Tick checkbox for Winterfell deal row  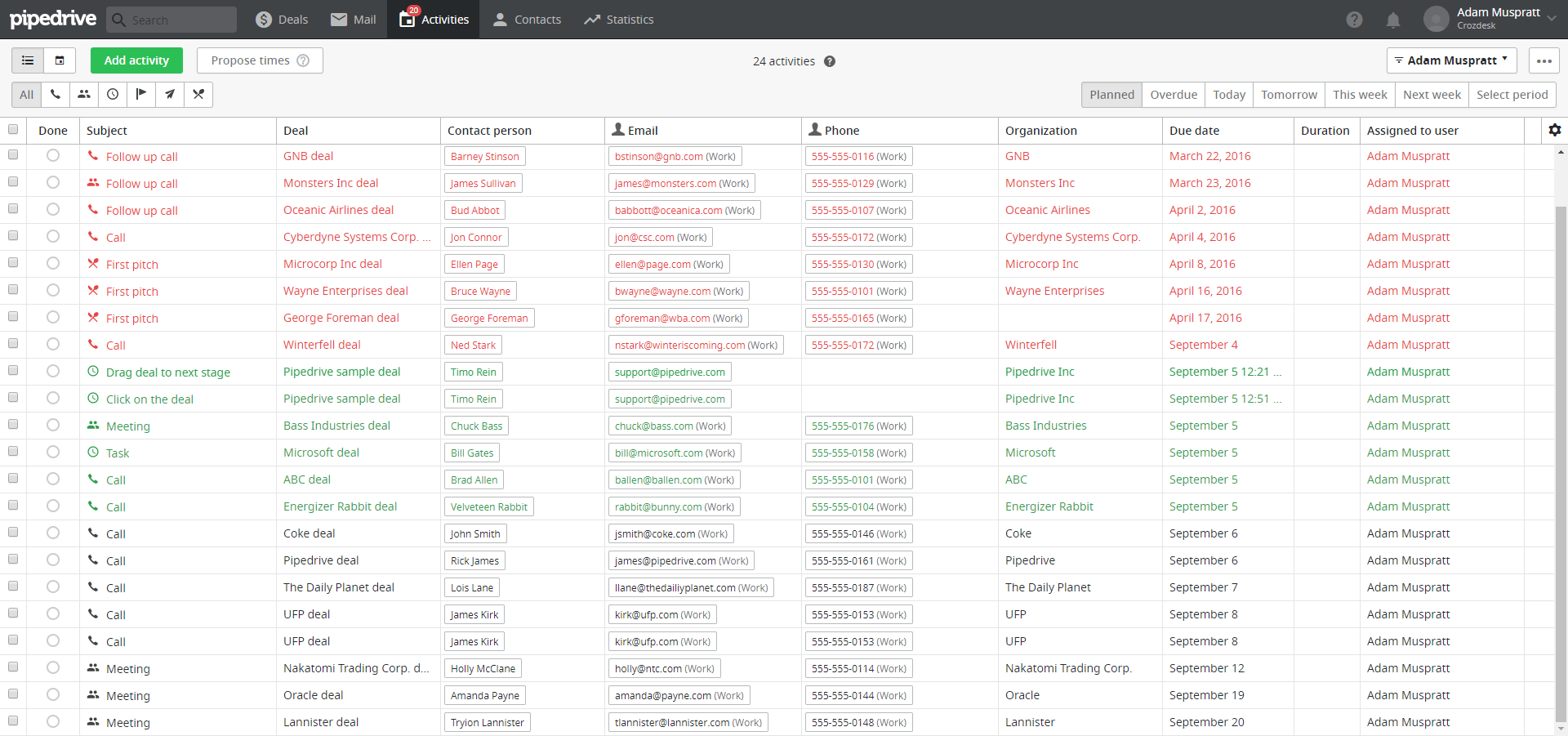[x=13, y=343]
